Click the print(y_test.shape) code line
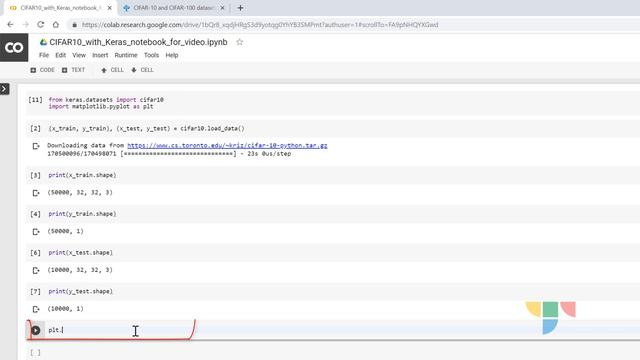Viewport: 640px width, 360px height. [x=80, y=291]
